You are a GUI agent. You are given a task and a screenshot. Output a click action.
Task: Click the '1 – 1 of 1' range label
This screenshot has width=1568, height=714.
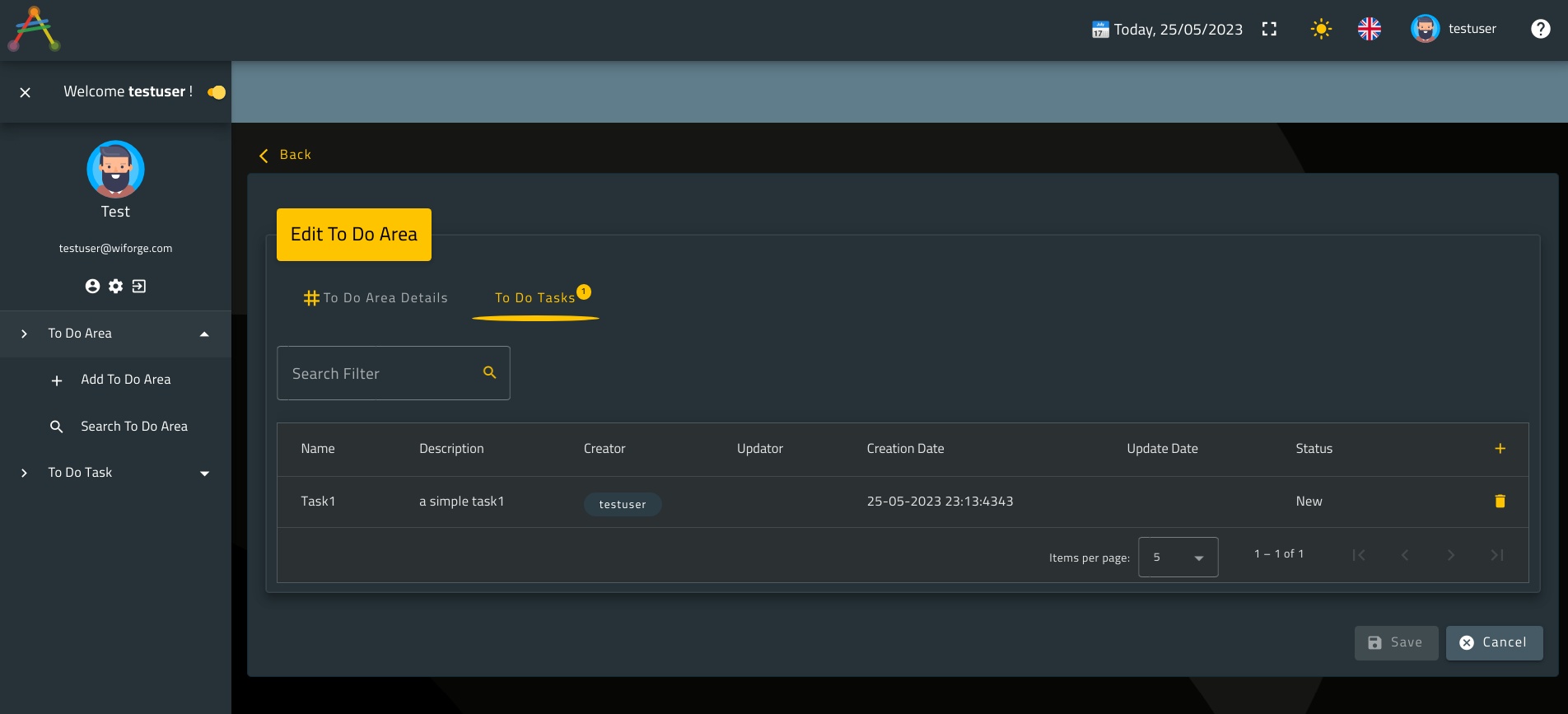click(1279, 554)
